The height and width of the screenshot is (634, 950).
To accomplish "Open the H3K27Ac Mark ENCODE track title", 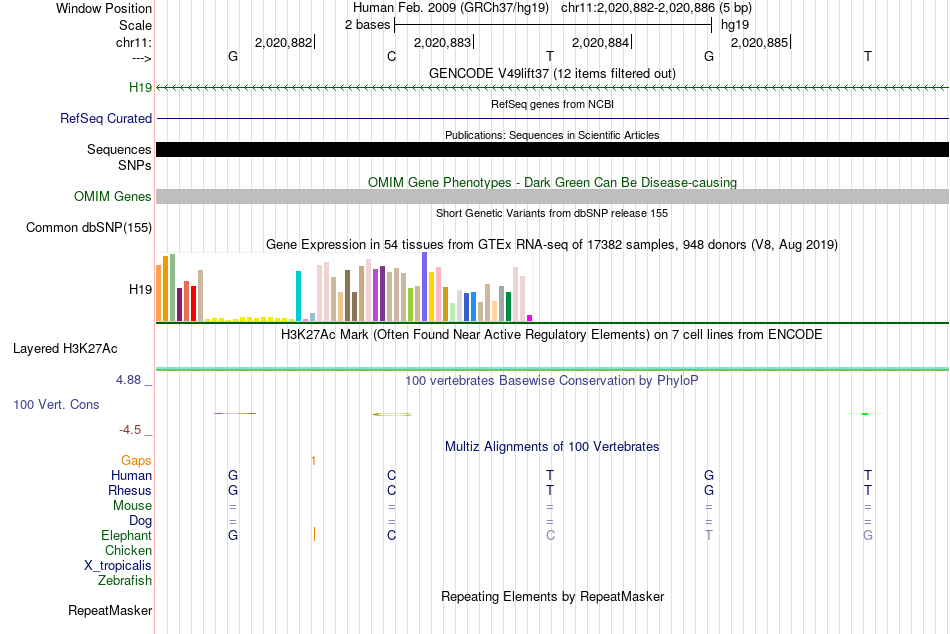I will coord(552,335).
